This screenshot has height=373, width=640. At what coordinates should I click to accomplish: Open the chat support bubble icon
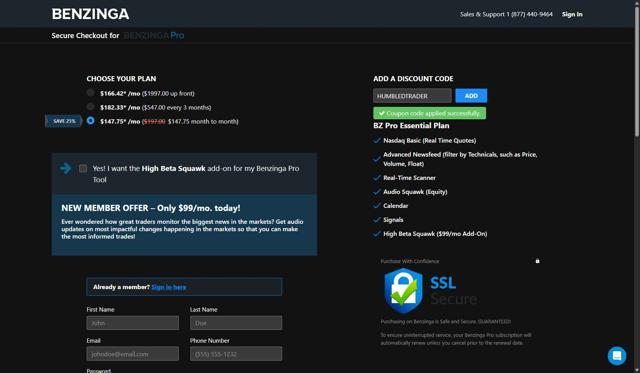pyautogui.click(x=617, y=356)
